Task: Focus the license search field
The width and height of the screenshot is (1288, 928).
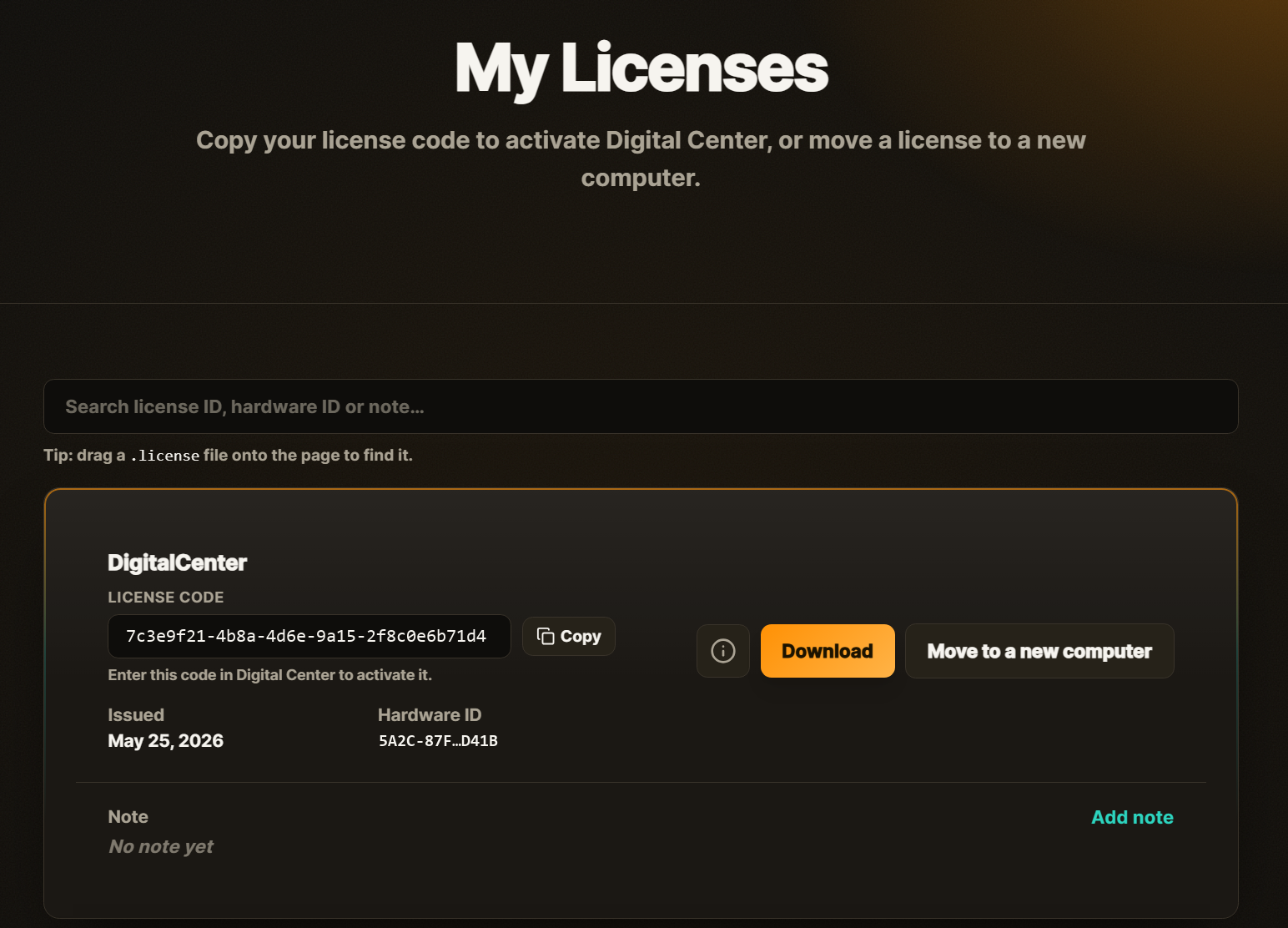Action: [x=641, y=406]
